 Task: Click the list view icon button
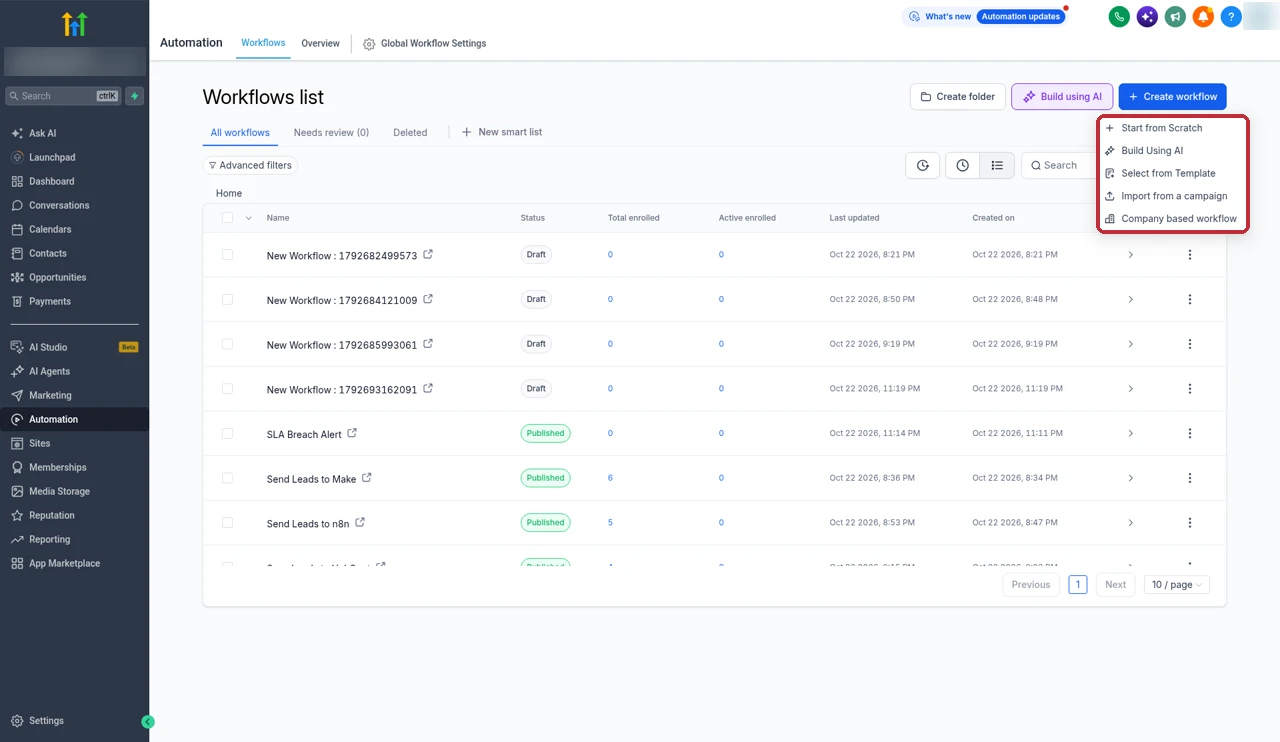(x=997, y=166)
